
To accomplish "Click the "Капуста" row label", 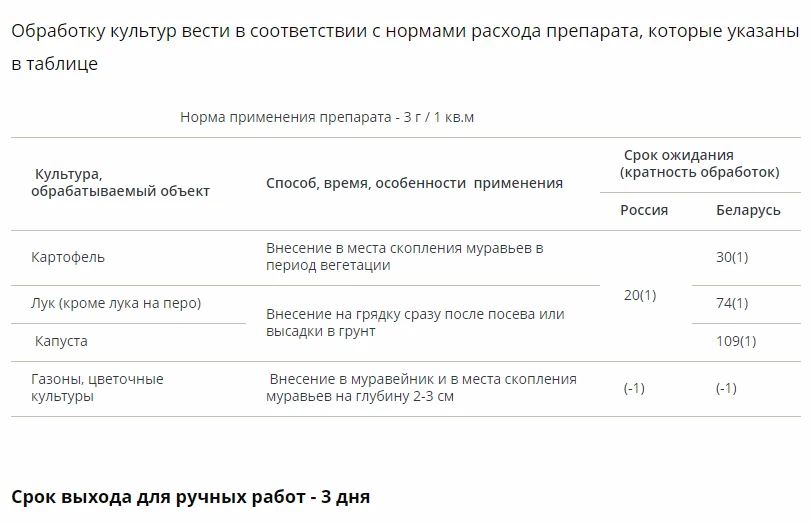I will tap(61, 341).
